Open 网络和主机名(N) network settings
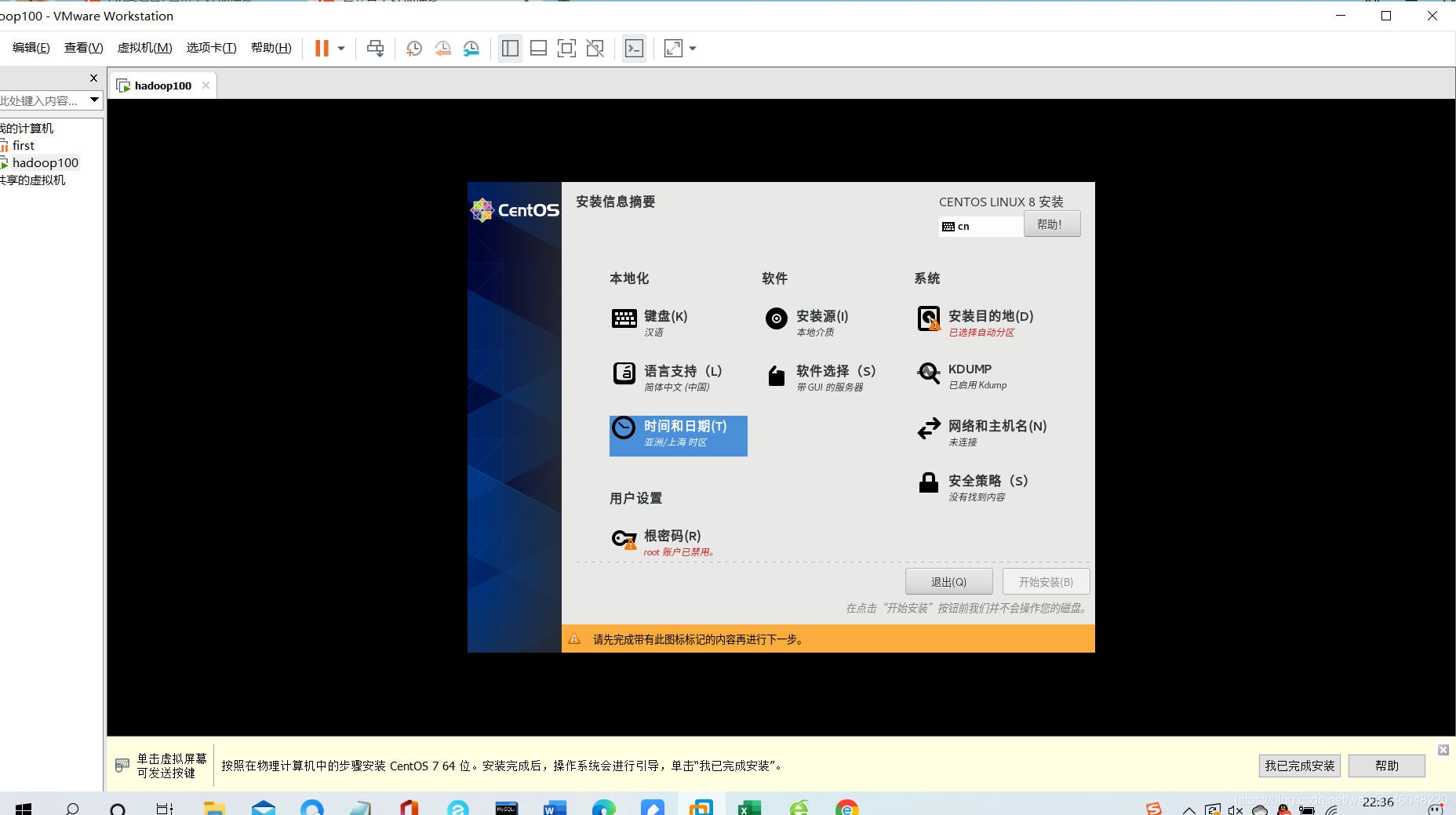This screenshot has width=1456, height=815. coord(982,432)
